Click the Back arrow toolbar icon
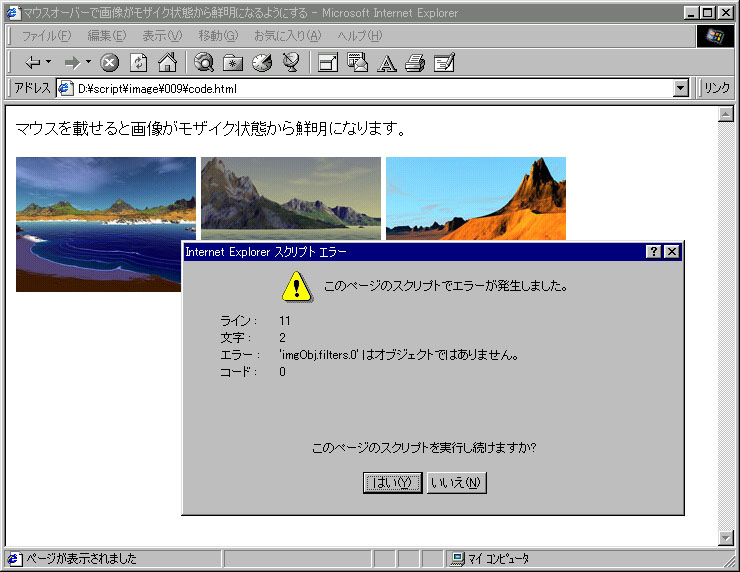This screenshot has width=740, height=572. [32, 62]
